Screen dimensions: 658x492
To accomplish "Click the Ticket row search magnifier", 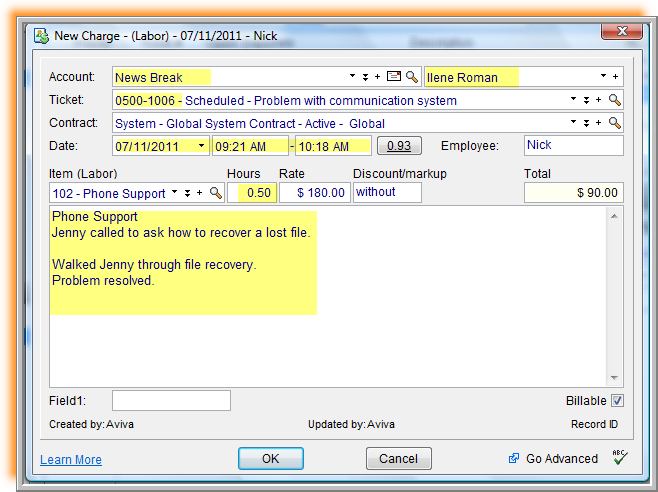I will tap(615, 100).
